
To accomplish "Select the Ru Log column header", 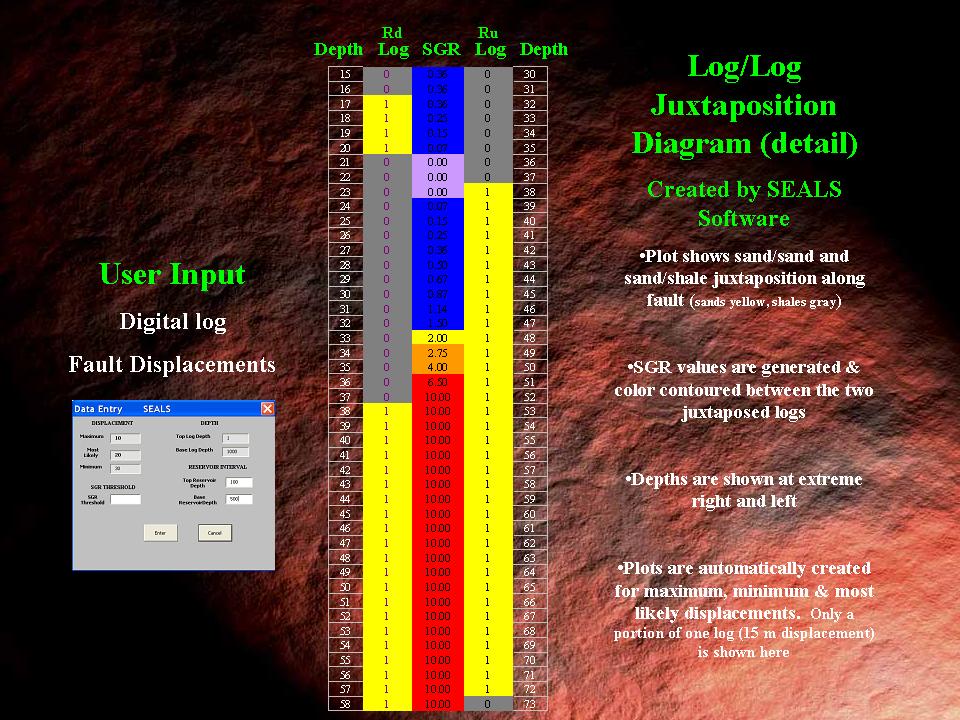I will pos(490,41).
